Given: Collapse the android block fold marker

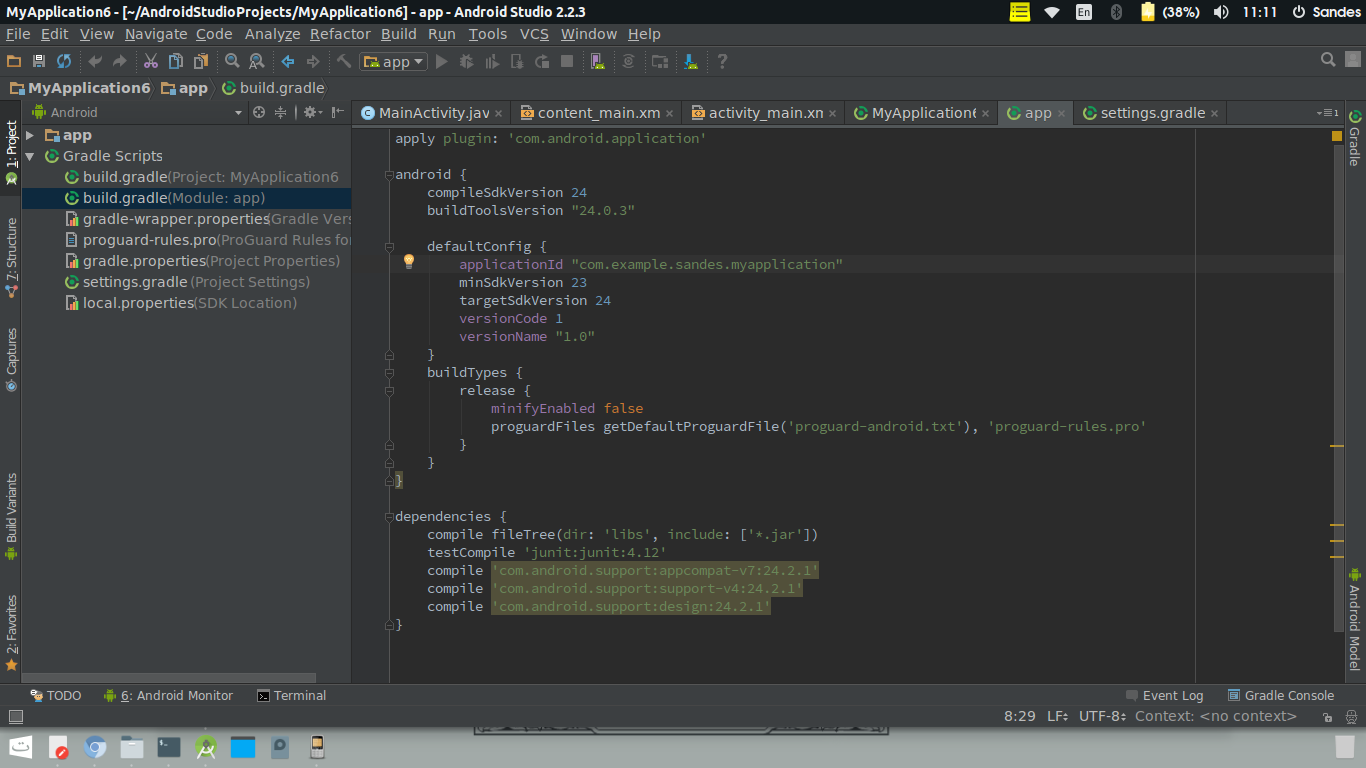Looking at the screenshot, I should coord(389,175).
